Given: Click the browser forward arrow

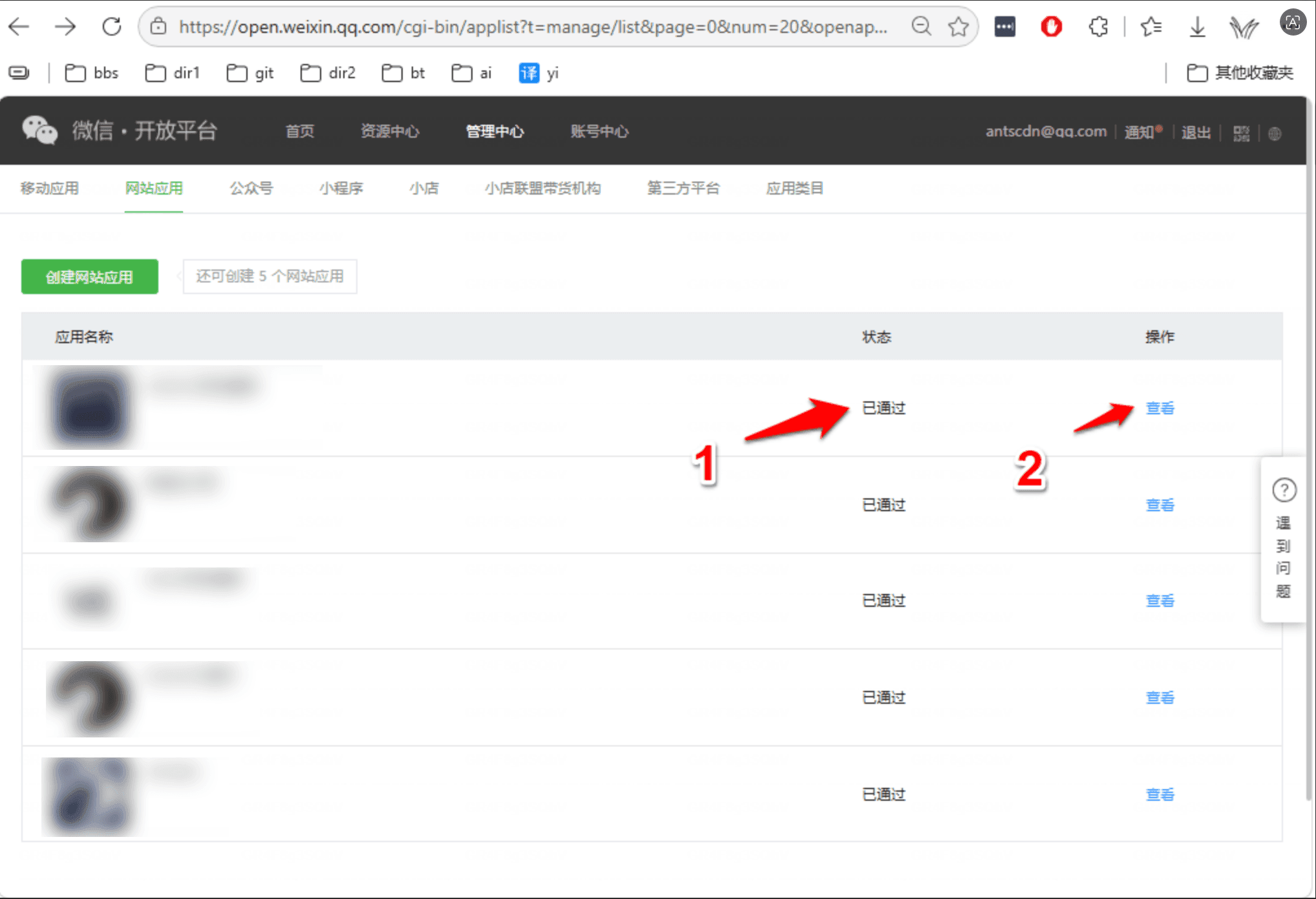Looking at the screenshot, I should click(65, 26).
